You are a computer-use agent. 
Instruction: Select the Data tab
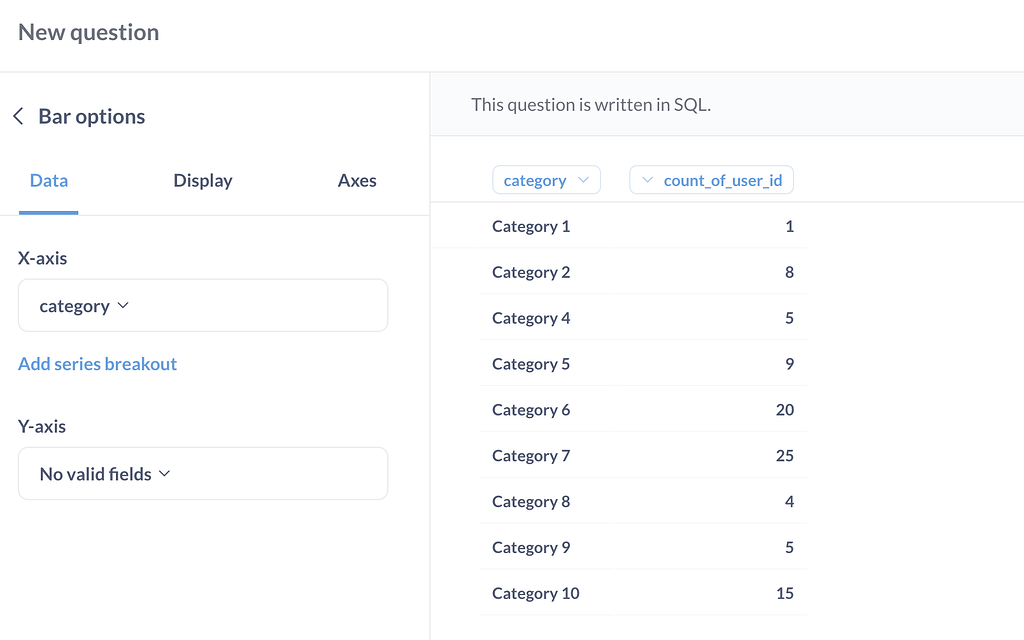coord(48,181)
